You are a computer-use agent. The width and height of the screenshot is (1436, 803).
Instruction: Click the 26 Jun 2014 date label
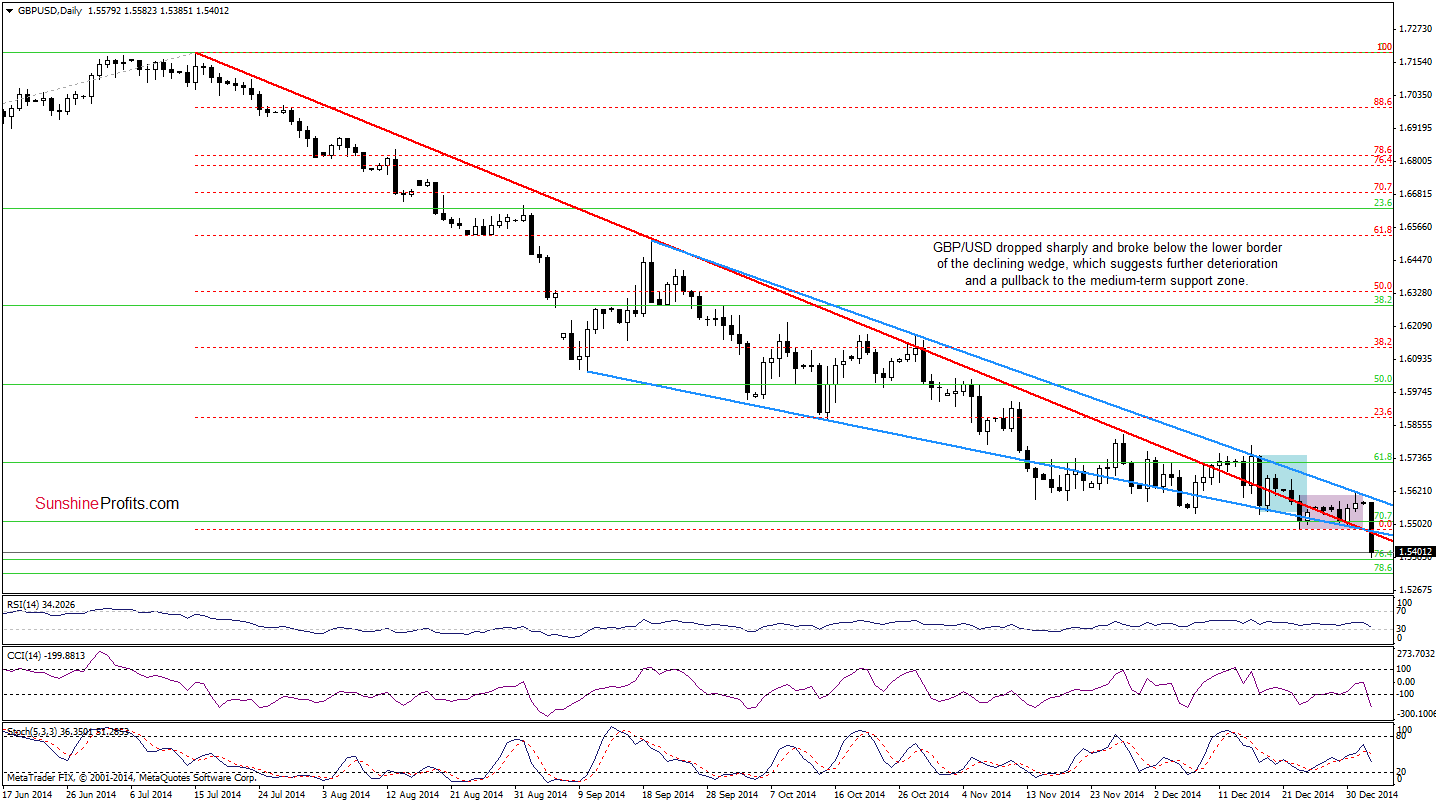coord(91,794)
